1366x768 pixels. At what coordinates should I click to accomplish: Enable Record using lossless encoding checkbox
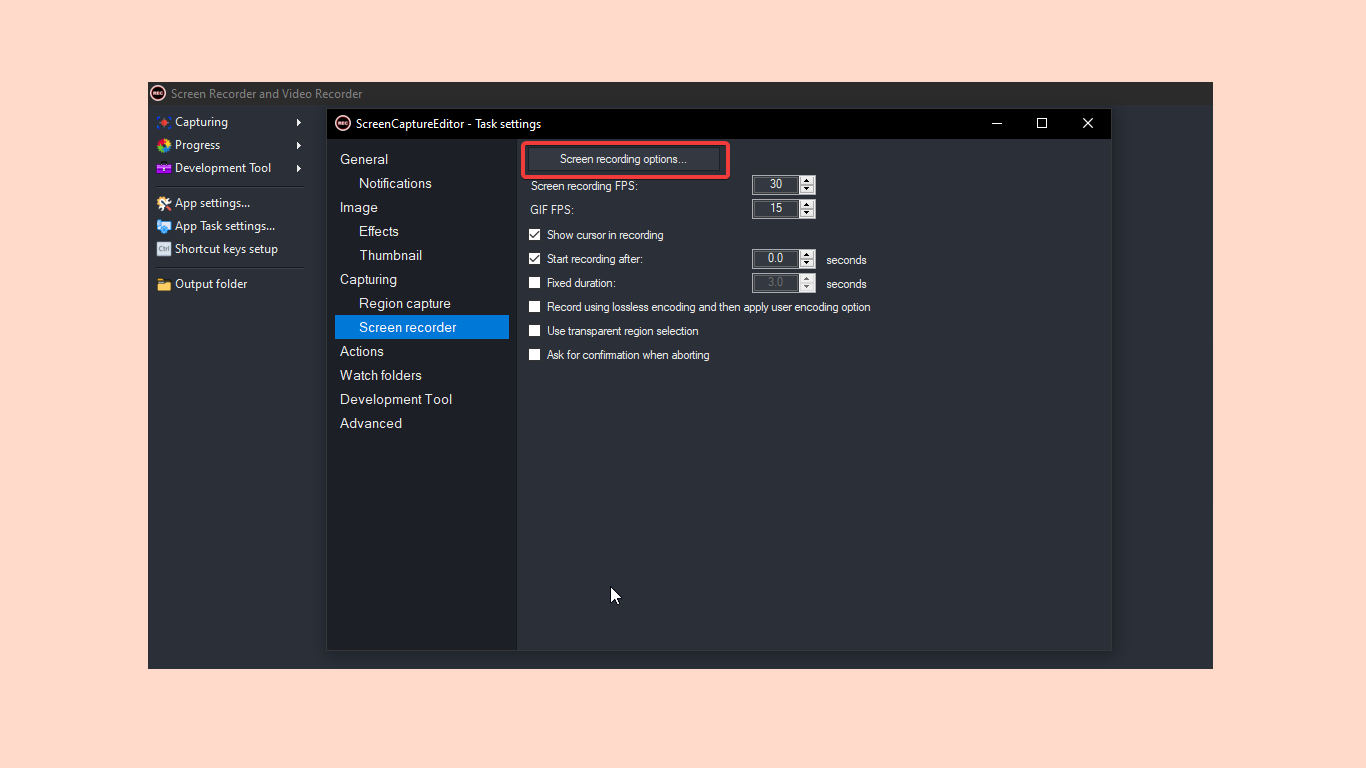[x=534, y=307]
